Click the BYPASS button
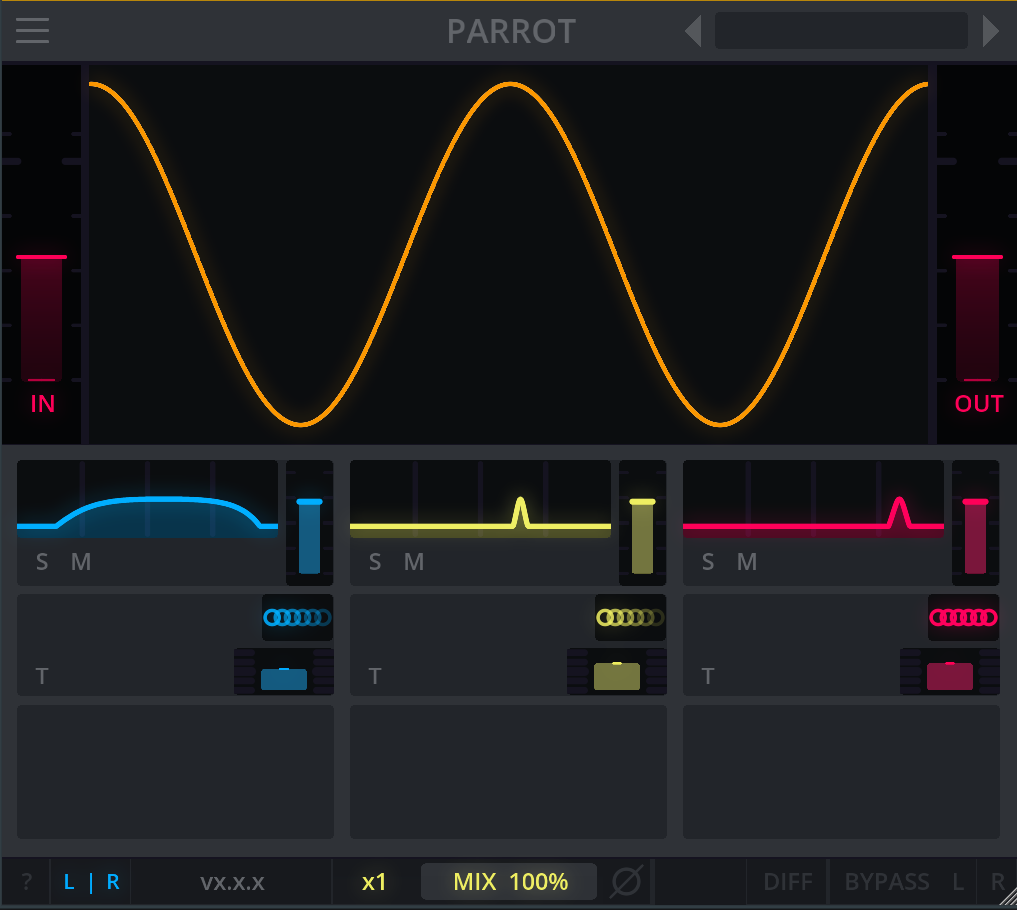The image size is (1017, 910). click(887, 881)
